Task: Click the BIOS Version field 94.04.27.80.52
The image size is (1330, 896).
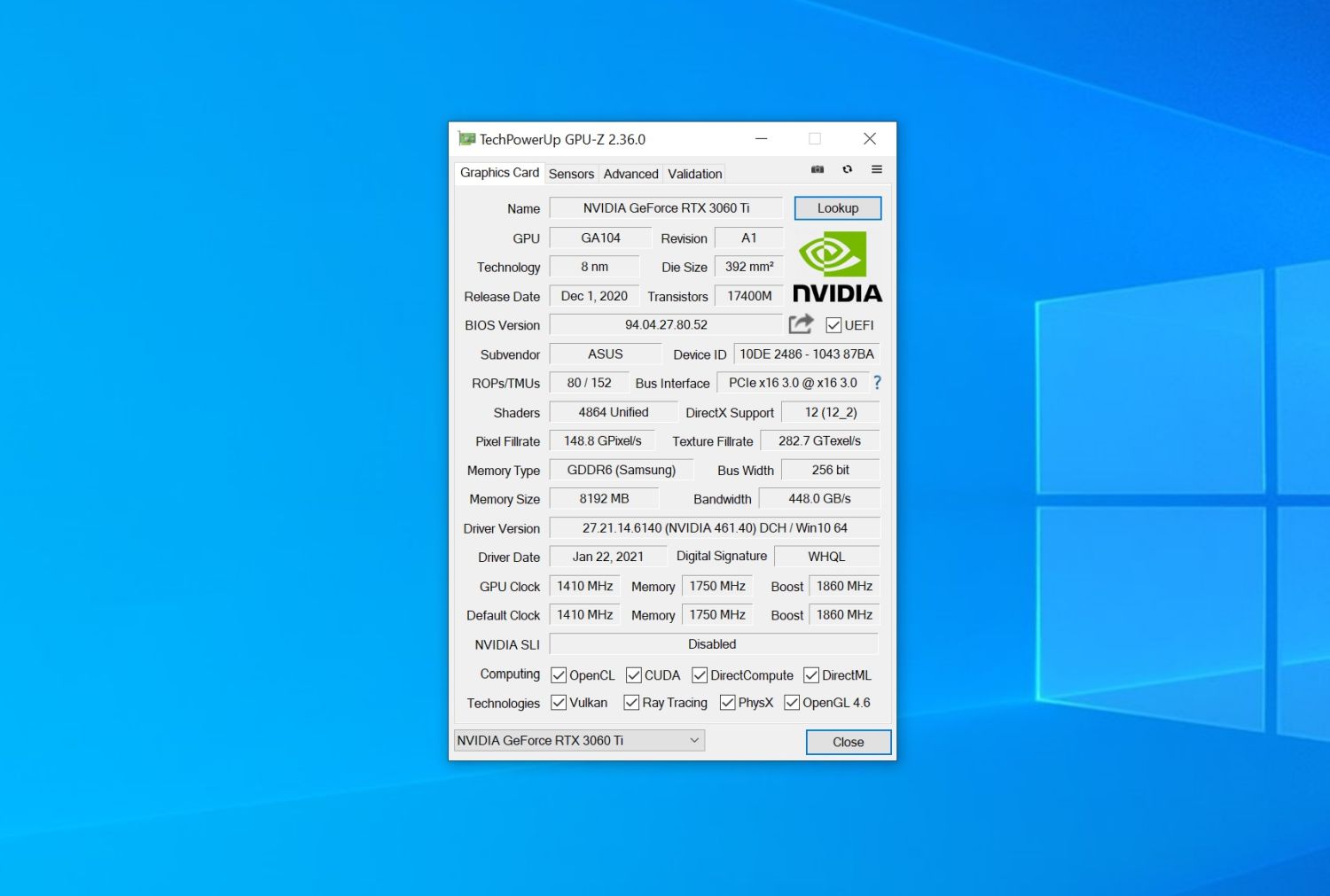Action: point(666,324)
